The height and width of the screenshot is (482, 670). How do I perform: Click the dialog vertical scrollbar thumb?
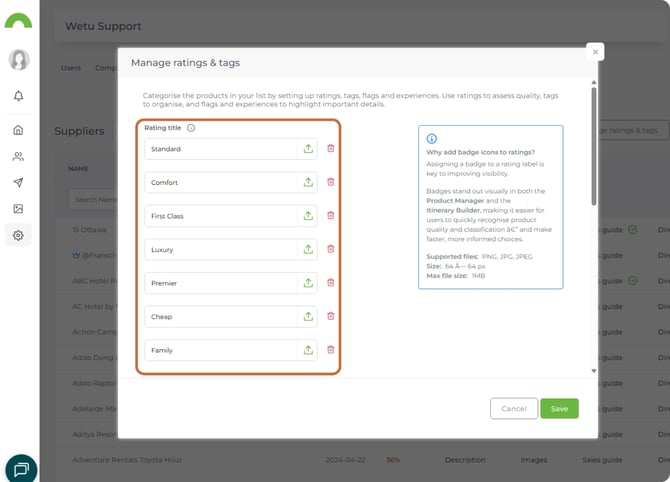pyautogui.click(x=594, y=146)
